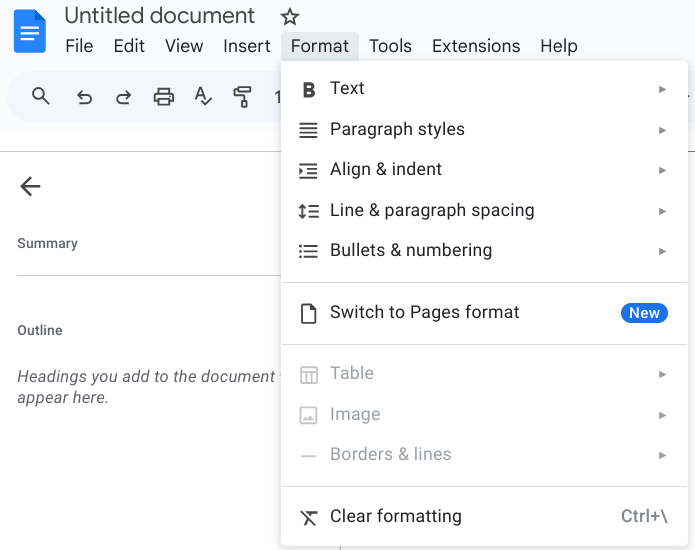The width and height of the screenshot is (695, 550).
Task: Click the Redo arrow icon
Action: pos(124,97)
